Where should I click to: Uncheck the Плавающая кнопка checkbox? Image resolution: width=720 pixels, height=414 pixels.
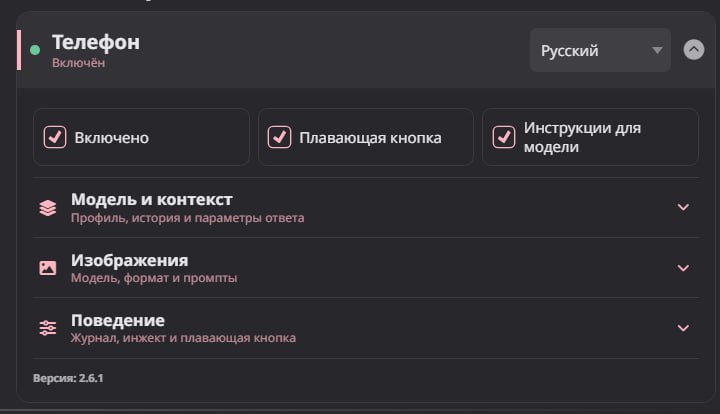click(279, 137)
